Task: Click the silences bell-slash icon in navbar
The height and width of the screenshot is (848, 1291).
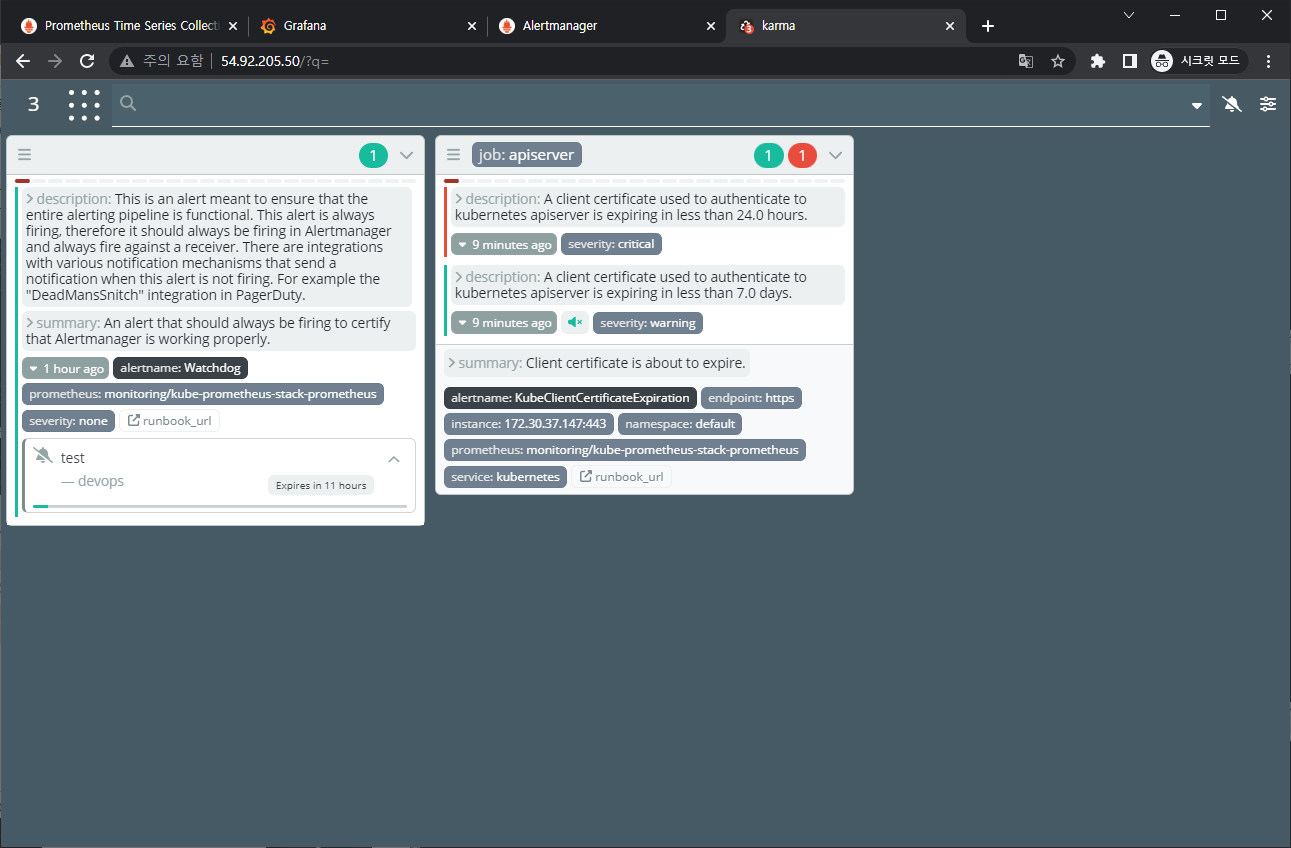Action: pos(1232,104)
